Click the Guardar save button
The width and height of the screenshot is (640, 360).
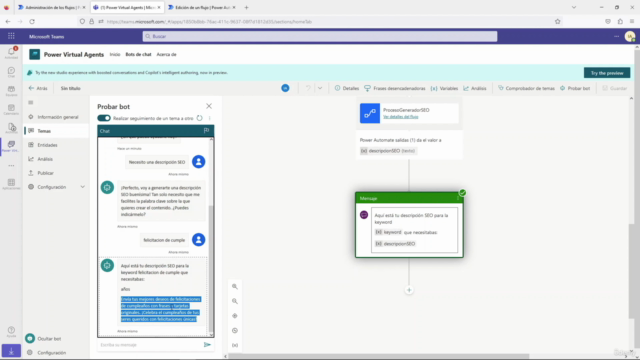point(615,88)
